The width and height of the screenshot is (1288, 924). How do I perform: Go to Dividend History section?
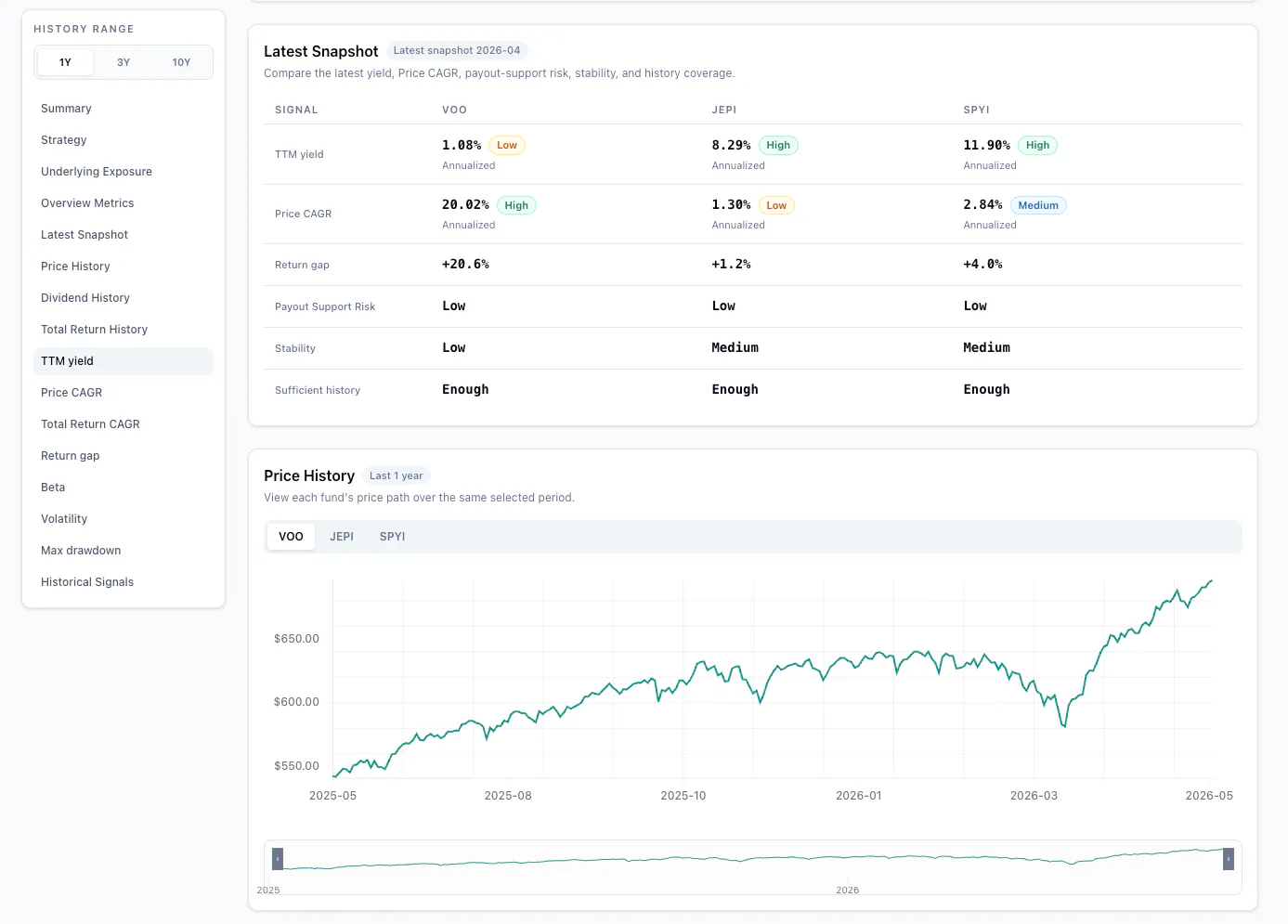(124, 298)
